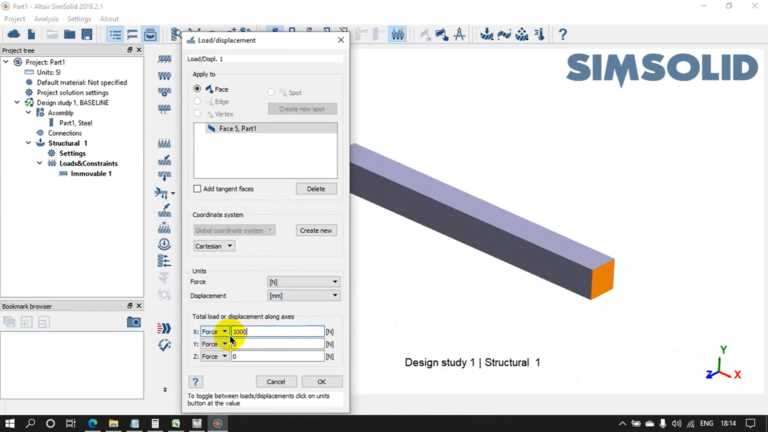Select the measure compass tool
This screenshot has height=432, width=768.
[x=459, y=34]
